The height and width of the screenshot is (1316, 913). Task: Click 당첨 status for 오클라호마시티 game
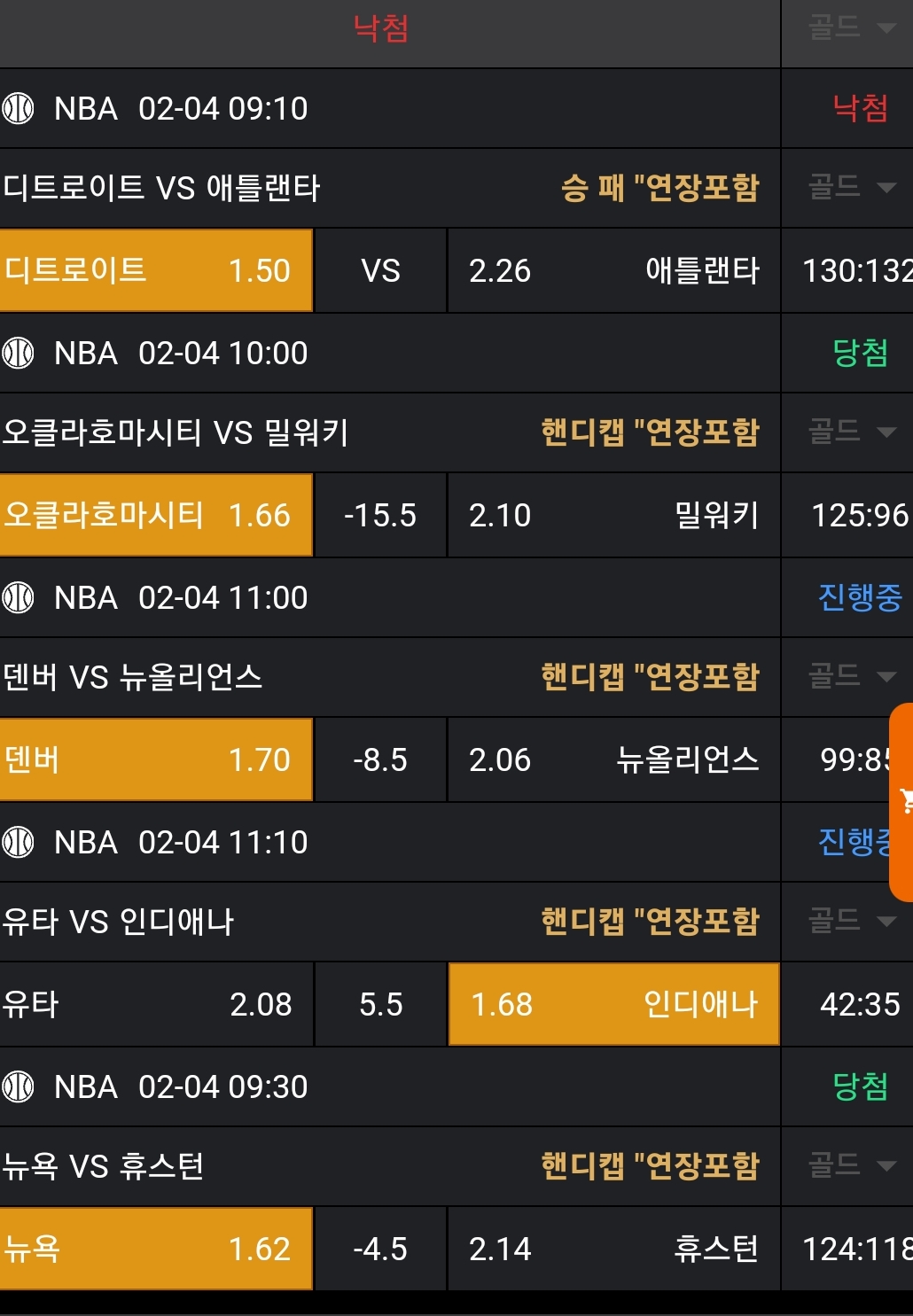click(x=860, y=353)
